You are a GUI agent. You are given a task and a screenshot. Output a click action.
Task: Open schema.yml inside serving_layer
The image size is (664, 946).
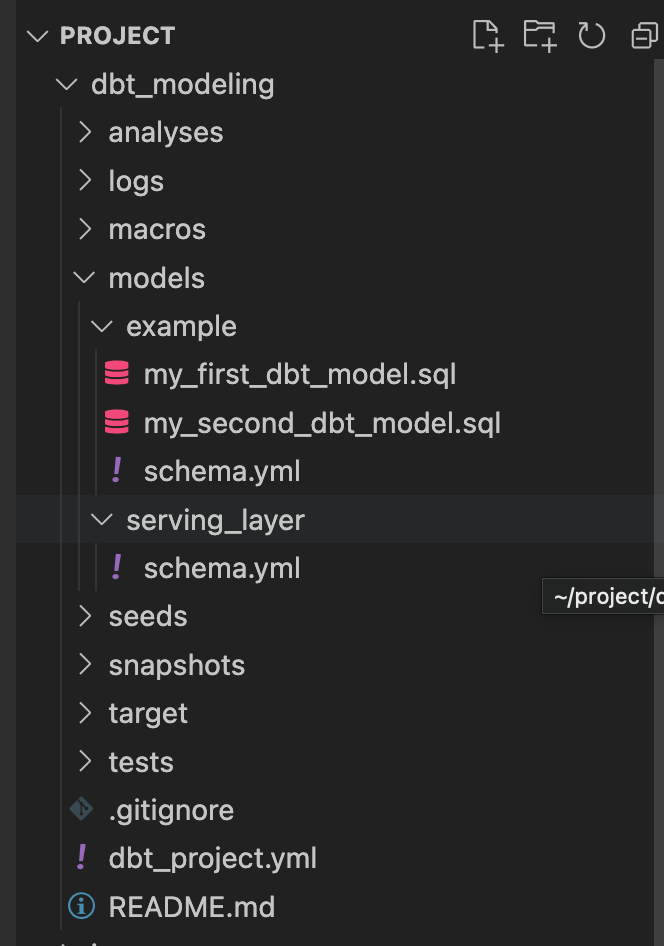click(x=222, y=568)
